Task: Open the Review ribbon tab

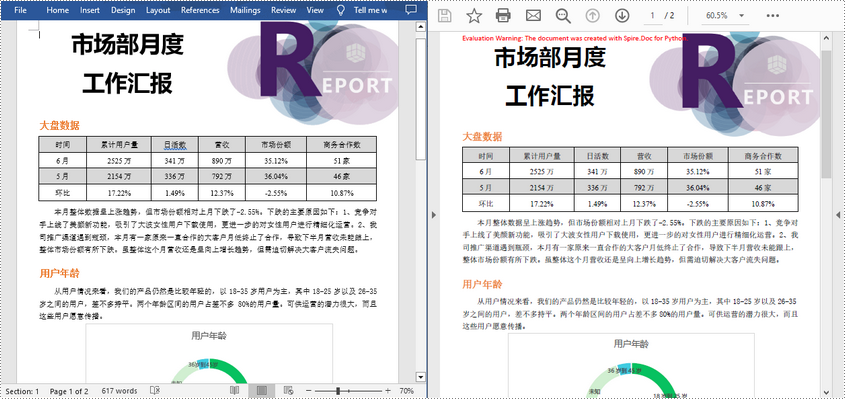Action: (283, 10)
